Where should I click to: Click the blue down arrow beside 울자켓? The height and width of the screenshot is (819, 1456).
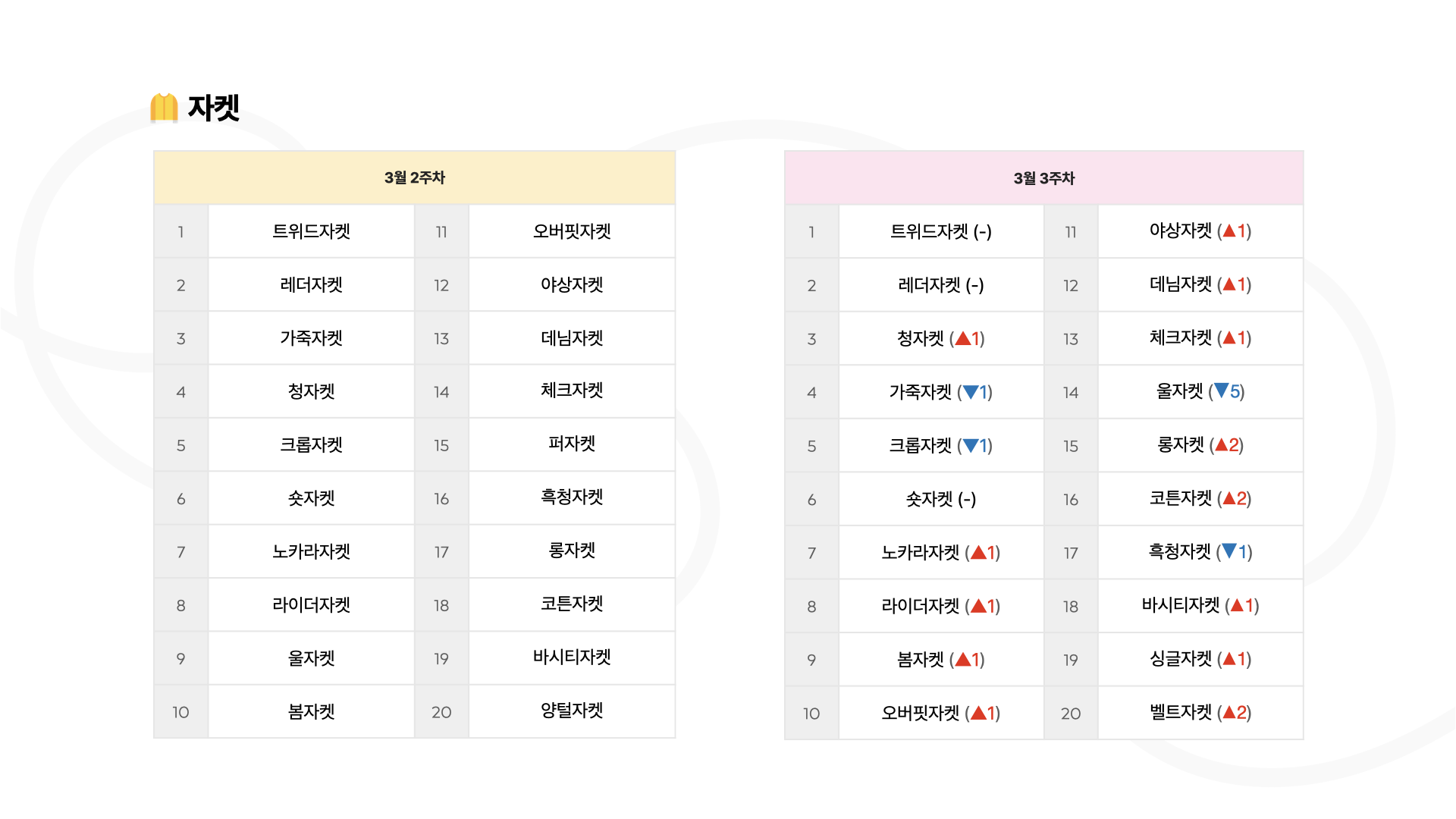1221,391
